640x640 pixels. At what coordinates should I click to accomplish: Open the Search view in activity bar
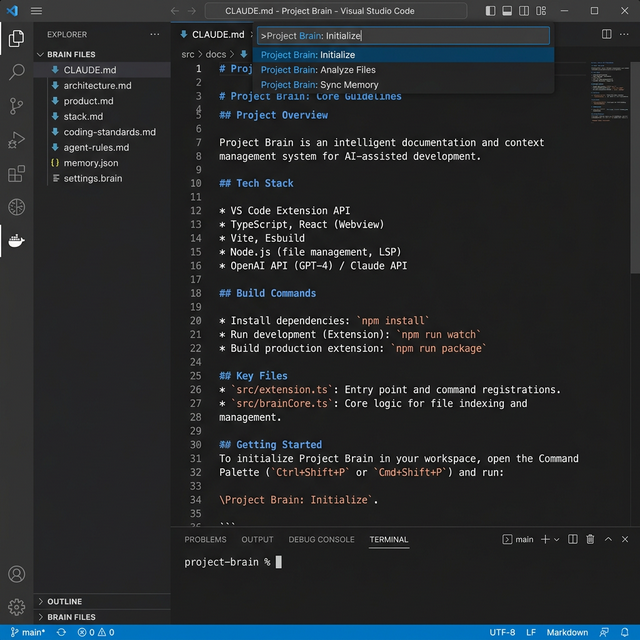pos(16,72)
